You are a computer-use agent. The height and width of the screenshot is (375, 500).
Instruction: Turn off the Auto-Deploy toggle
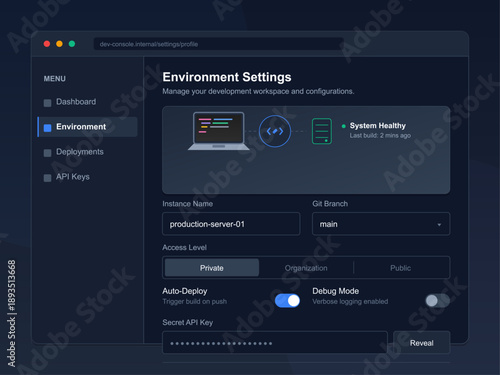(x=287, y=301)
